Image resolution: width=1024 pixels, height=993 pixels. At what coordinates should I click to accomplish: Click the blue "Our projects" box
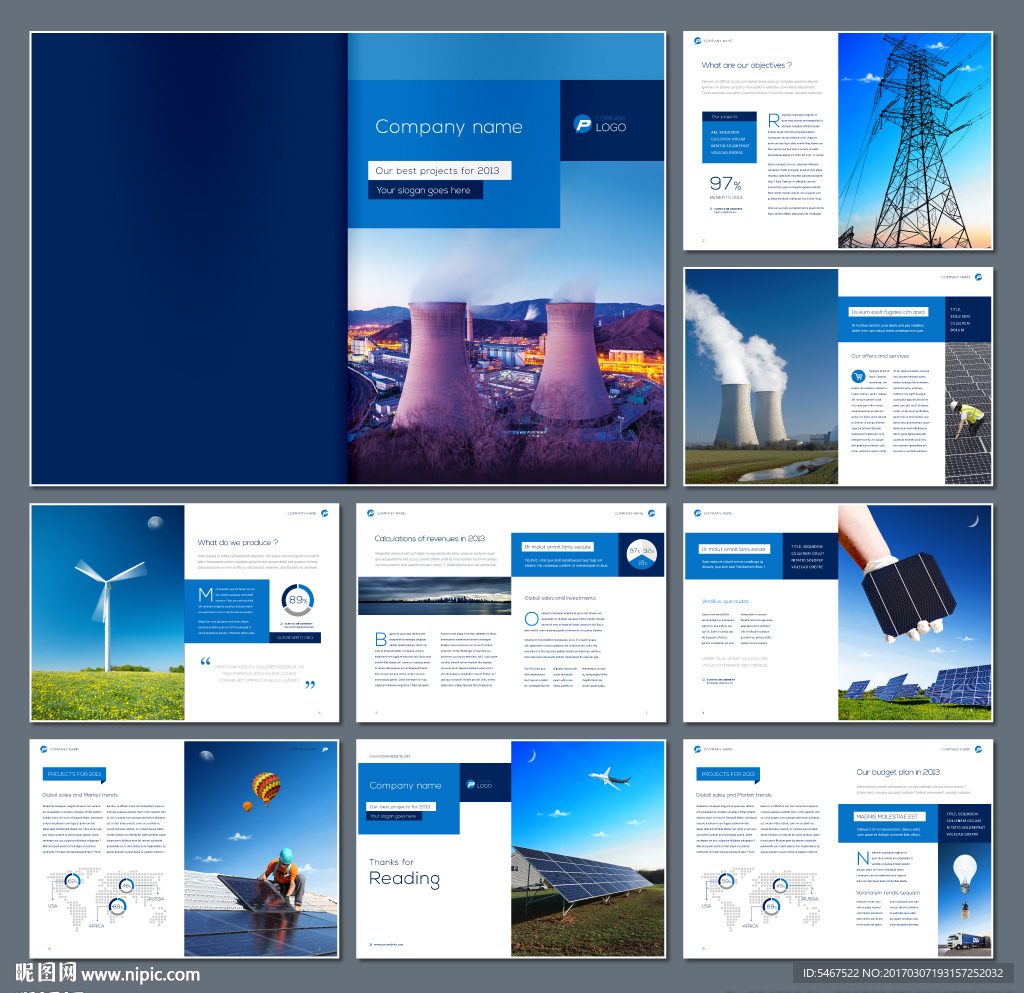click(x=729, y=137)
